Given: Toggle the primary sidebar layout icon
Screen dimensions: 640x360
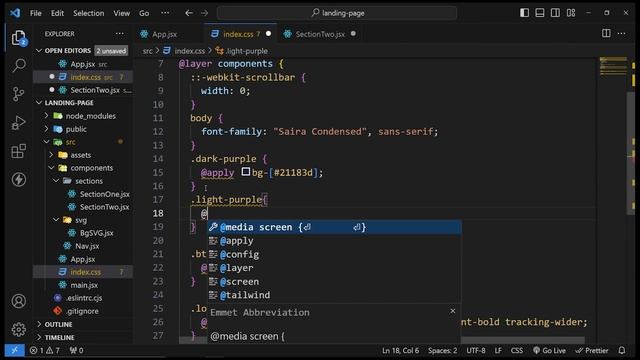Looking at the screenshot, I should 524,13.
